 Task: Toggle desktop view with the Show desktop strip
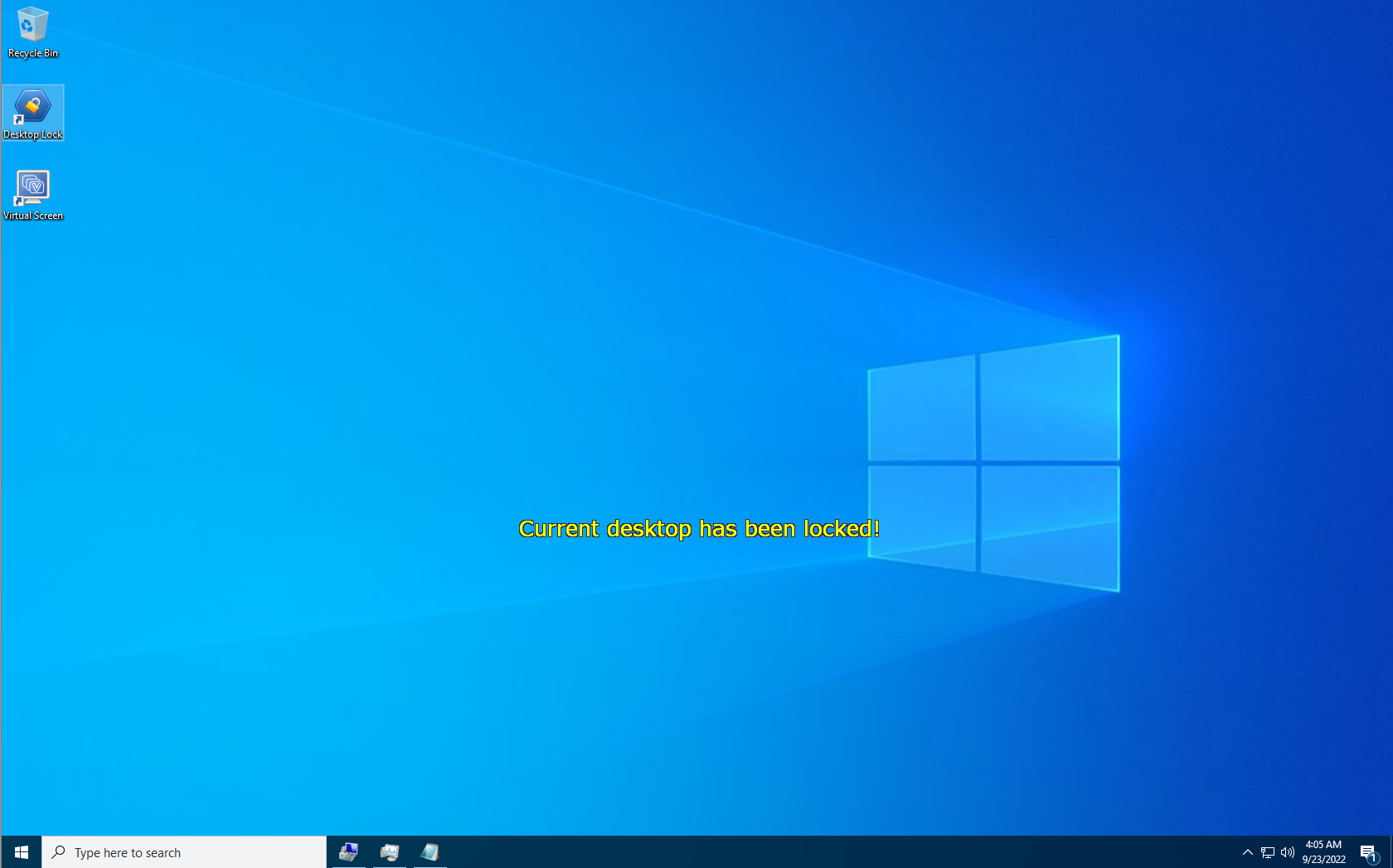click(1391, 851)
